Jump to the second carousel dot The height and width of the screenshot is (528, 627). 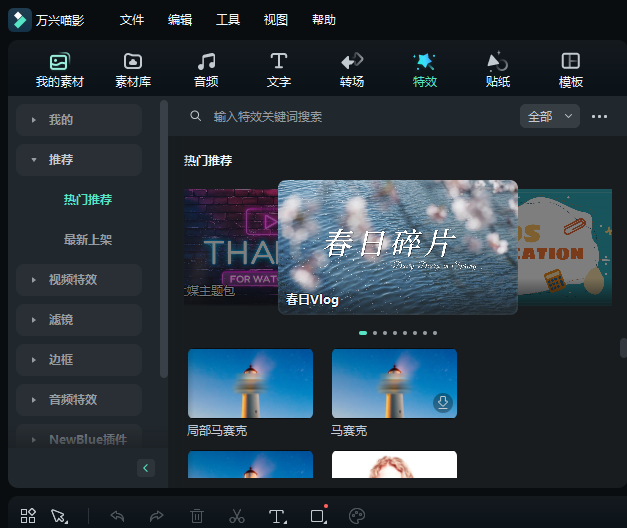[x=375, y=333]
